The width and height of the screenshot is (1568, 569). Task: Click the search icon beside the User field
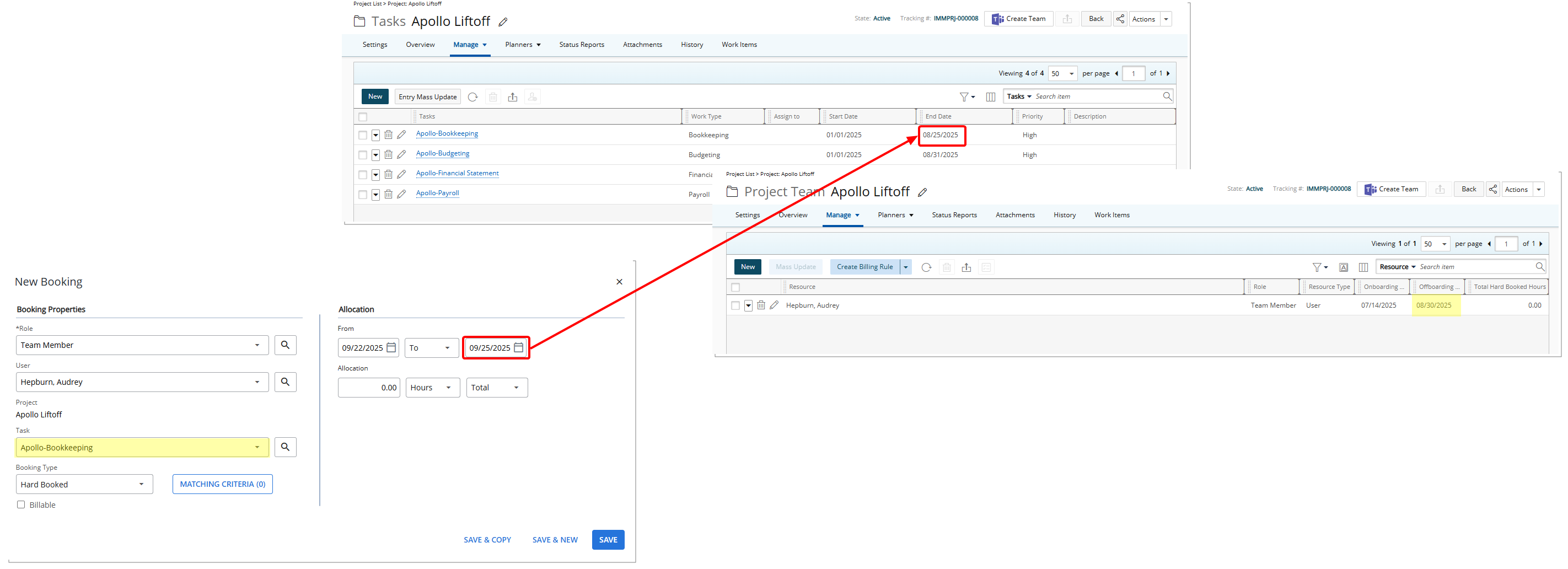(x=286, y=382)
